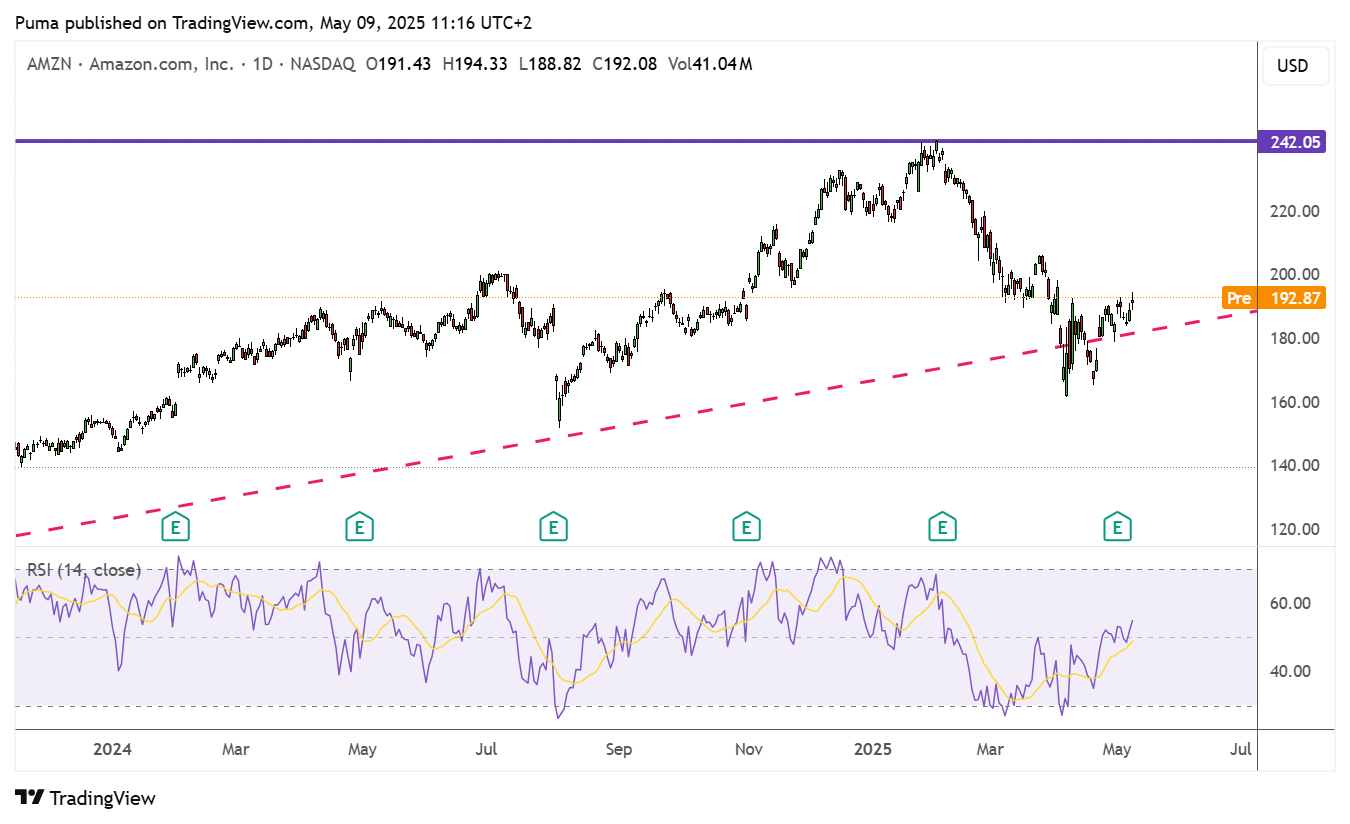Open the earnings E marker above May 2025
This screenshot has width=1350, height=824.
[1117, 526]
